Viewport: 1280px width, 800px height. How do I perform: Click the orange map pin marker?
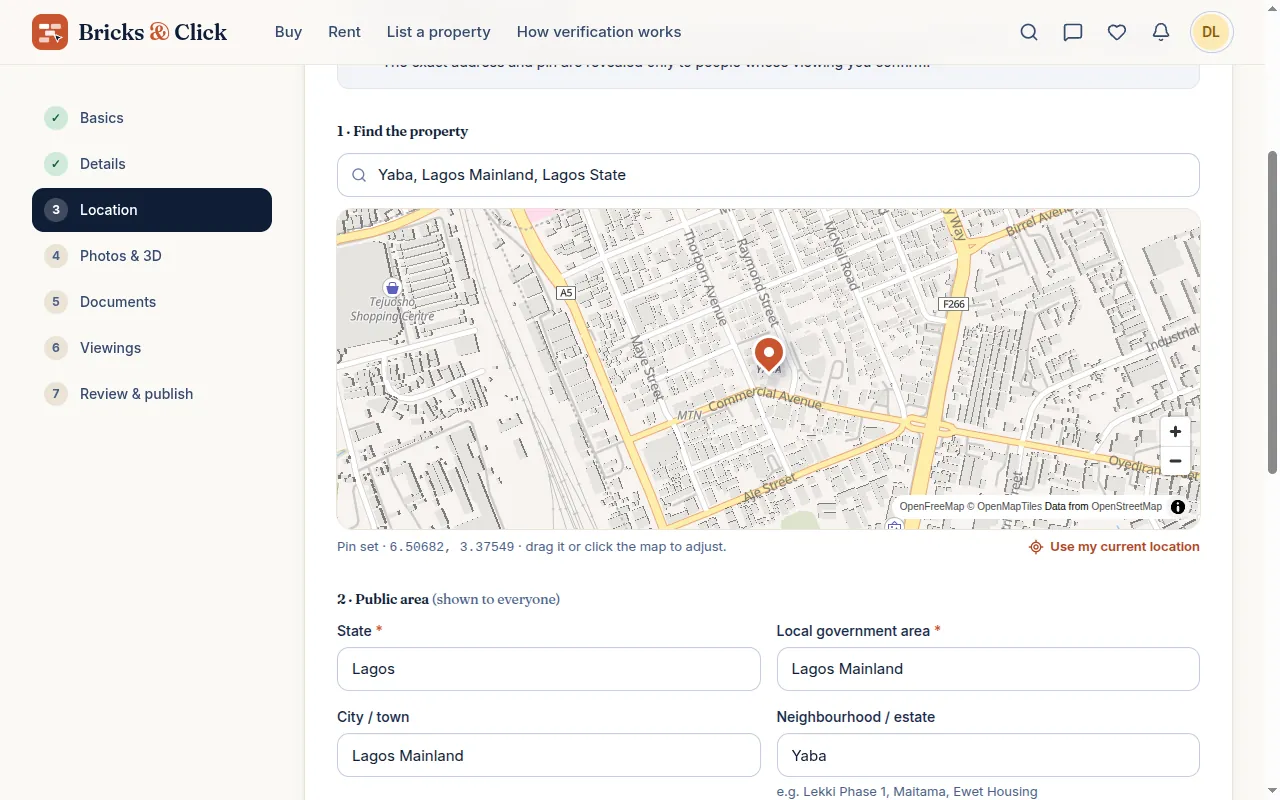769,354
